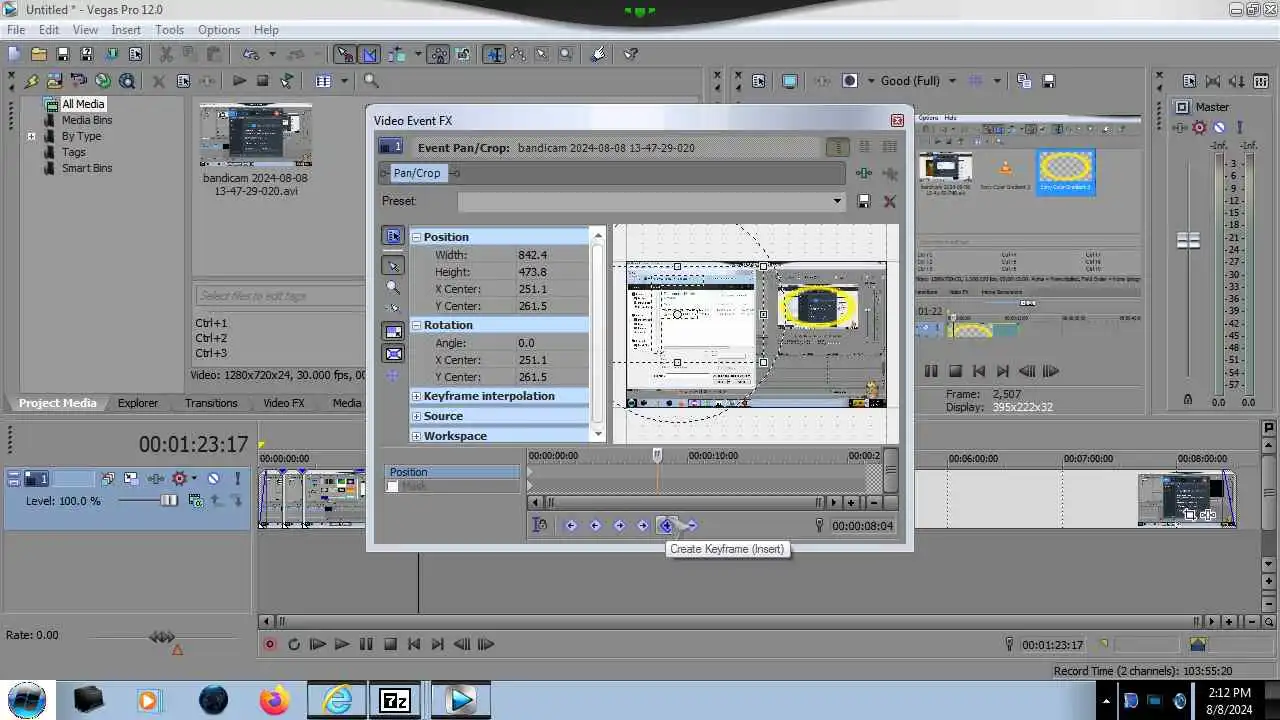This screenshot has height=720, width=1280.
Task: Import media in Project Media toolbar
Action: (55, 81)
